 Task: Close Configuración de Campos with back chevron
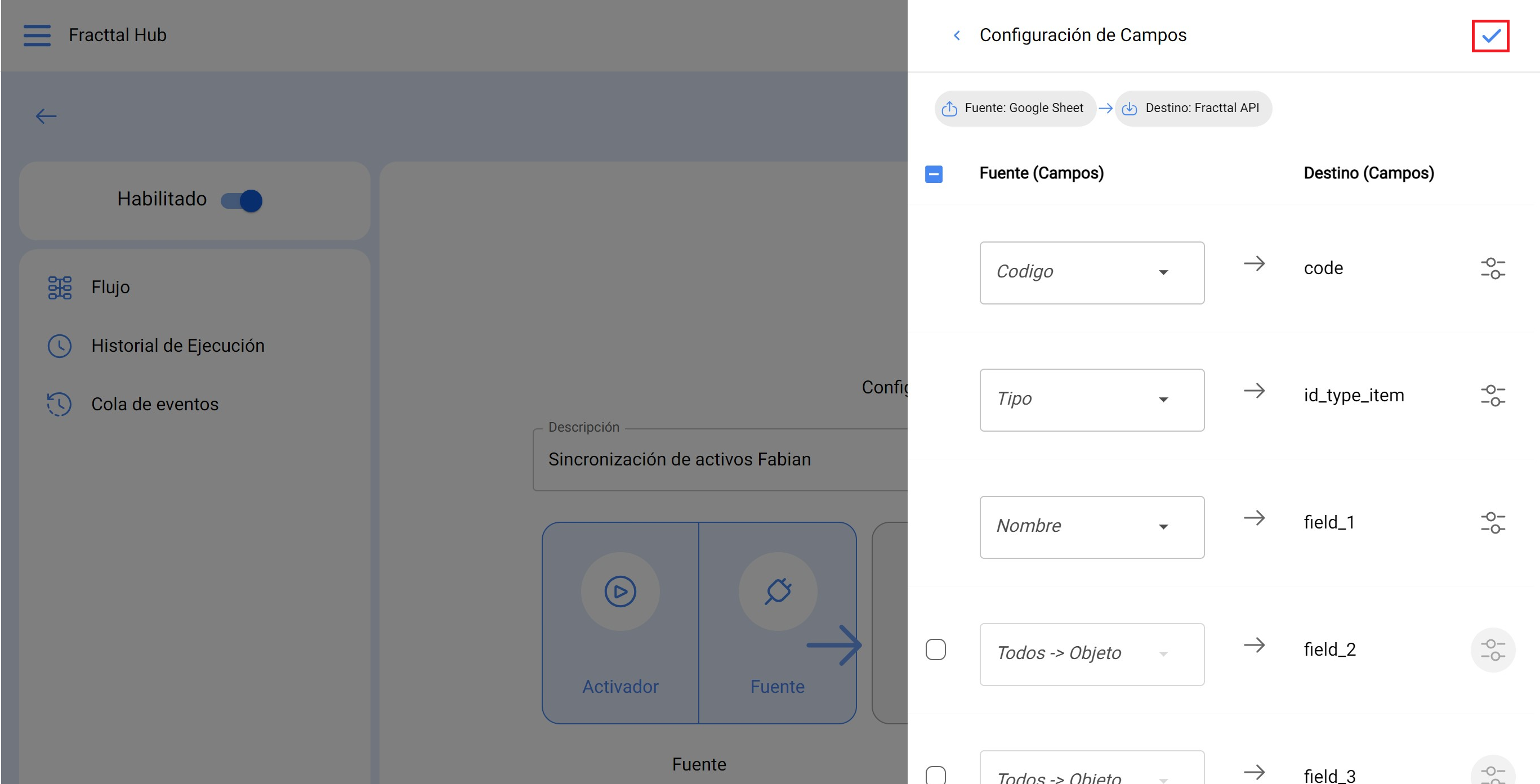point(957,35)
